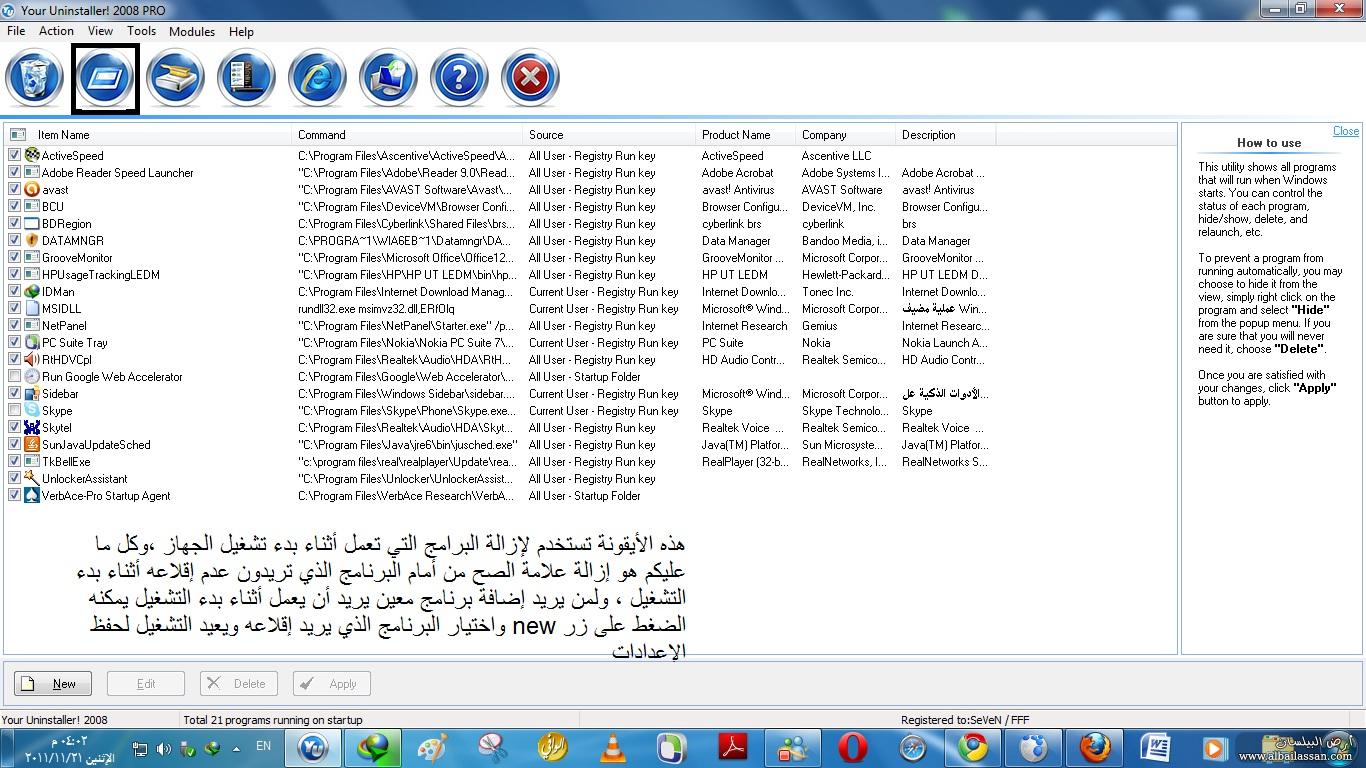Click the blue question mark Help icon
The width and height of the screenshot is (1366, 768).
click(459, 78)
